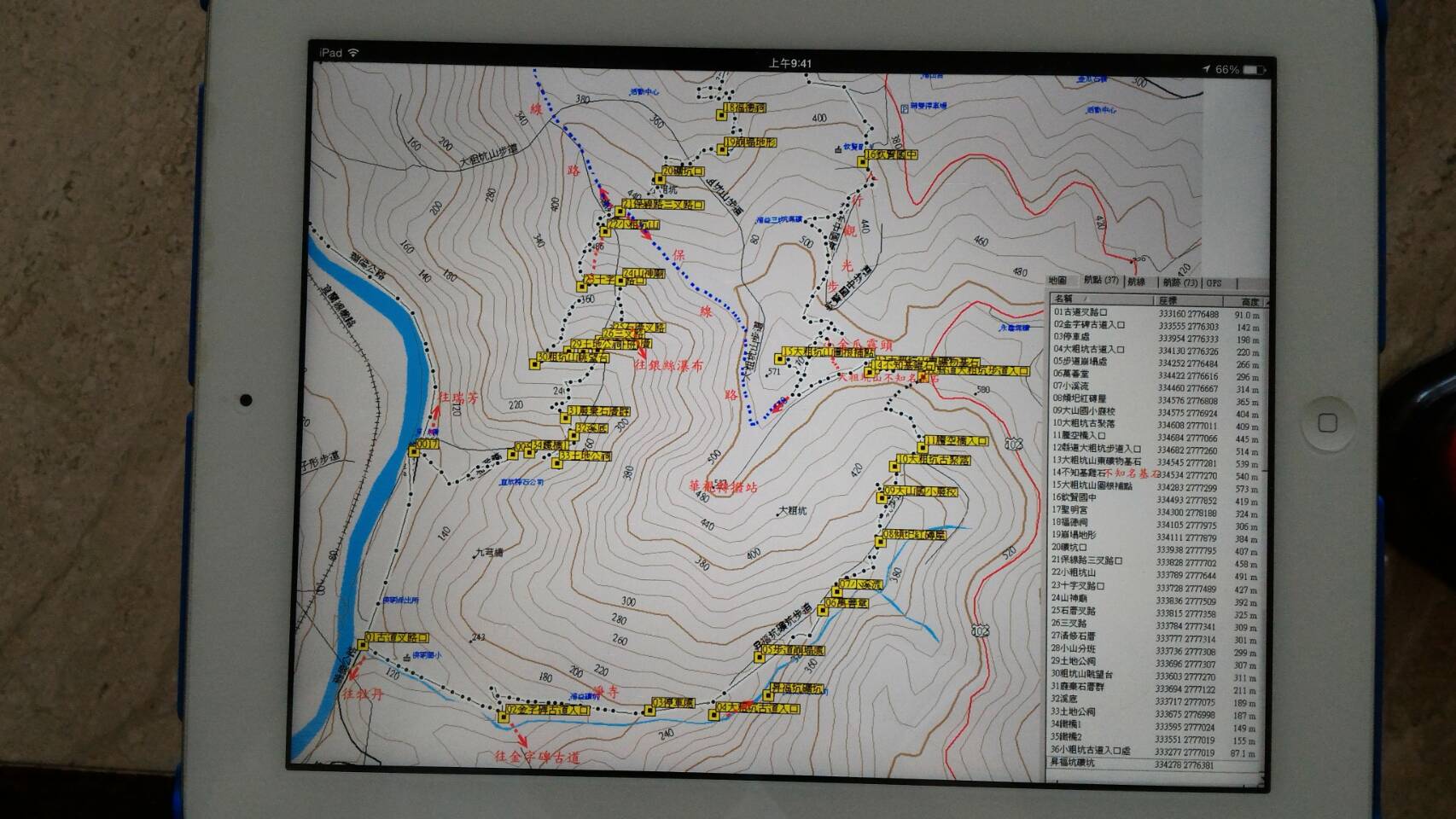Switch to the 航點 (37) tab
This screenshot has width=1456, height=819.
coord(1101,281)
